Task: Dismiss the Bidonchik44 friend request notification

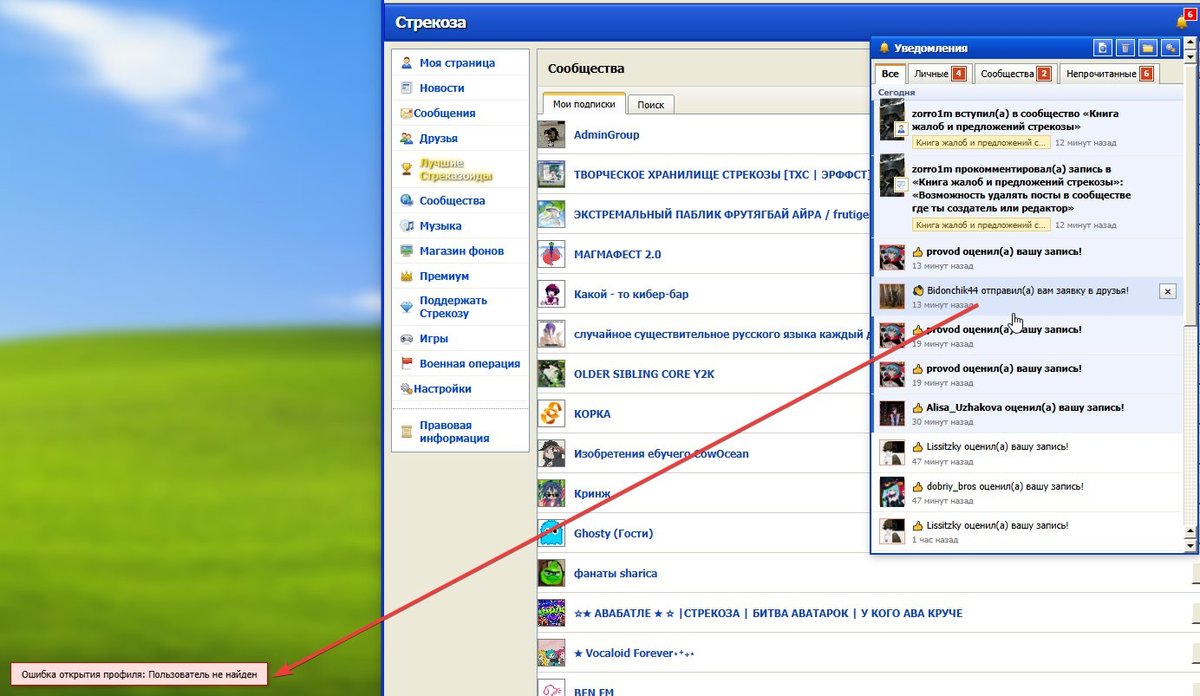Action: [x=1167, y=291]
